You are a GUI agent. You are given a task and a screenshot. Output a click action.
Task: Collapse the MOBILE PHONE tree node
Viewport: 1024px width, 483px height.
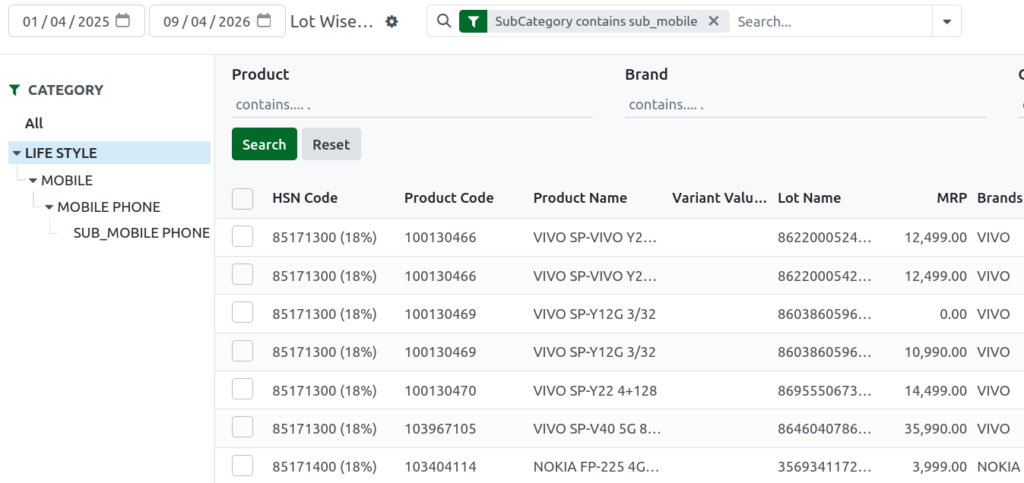click(49, 208)
